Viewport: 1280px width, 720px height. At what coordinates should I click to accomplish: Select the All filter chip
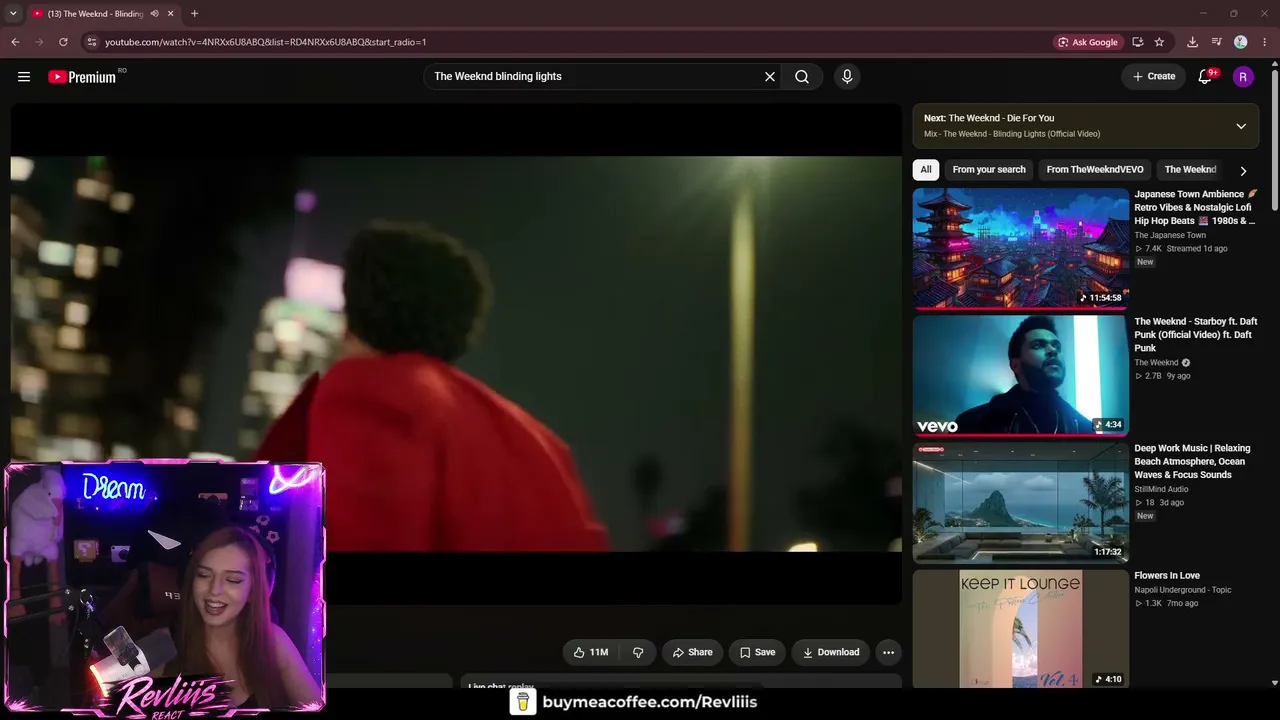pyautogui.click(x=926, y=170)
